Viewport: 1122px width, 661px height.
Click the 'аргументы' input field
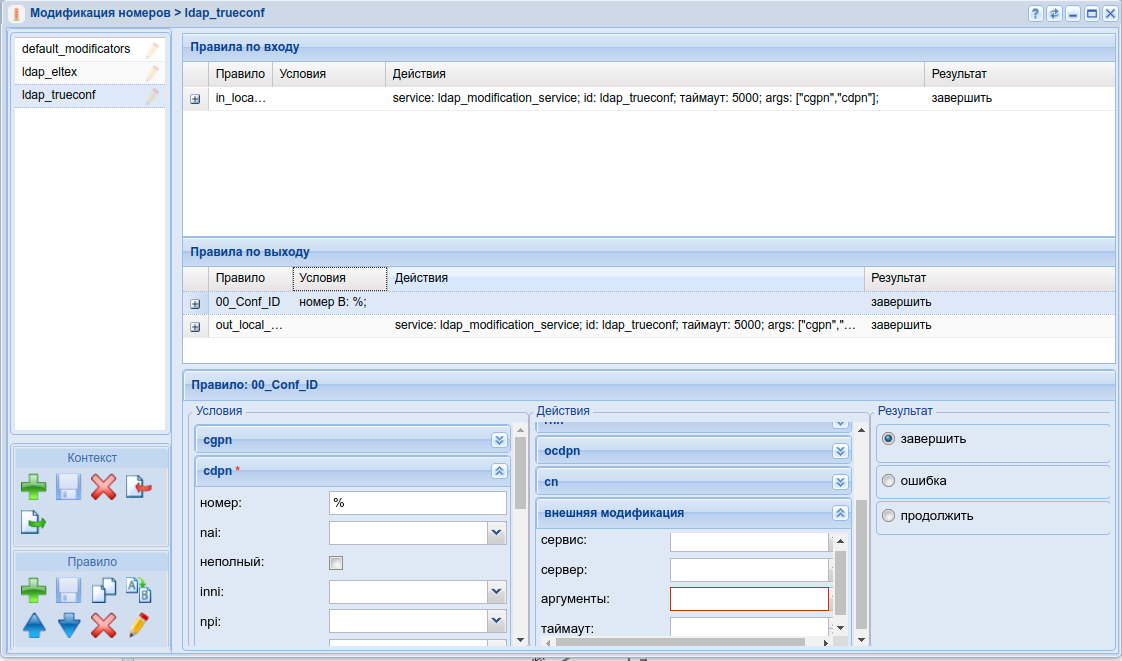[x=749, y=599]
